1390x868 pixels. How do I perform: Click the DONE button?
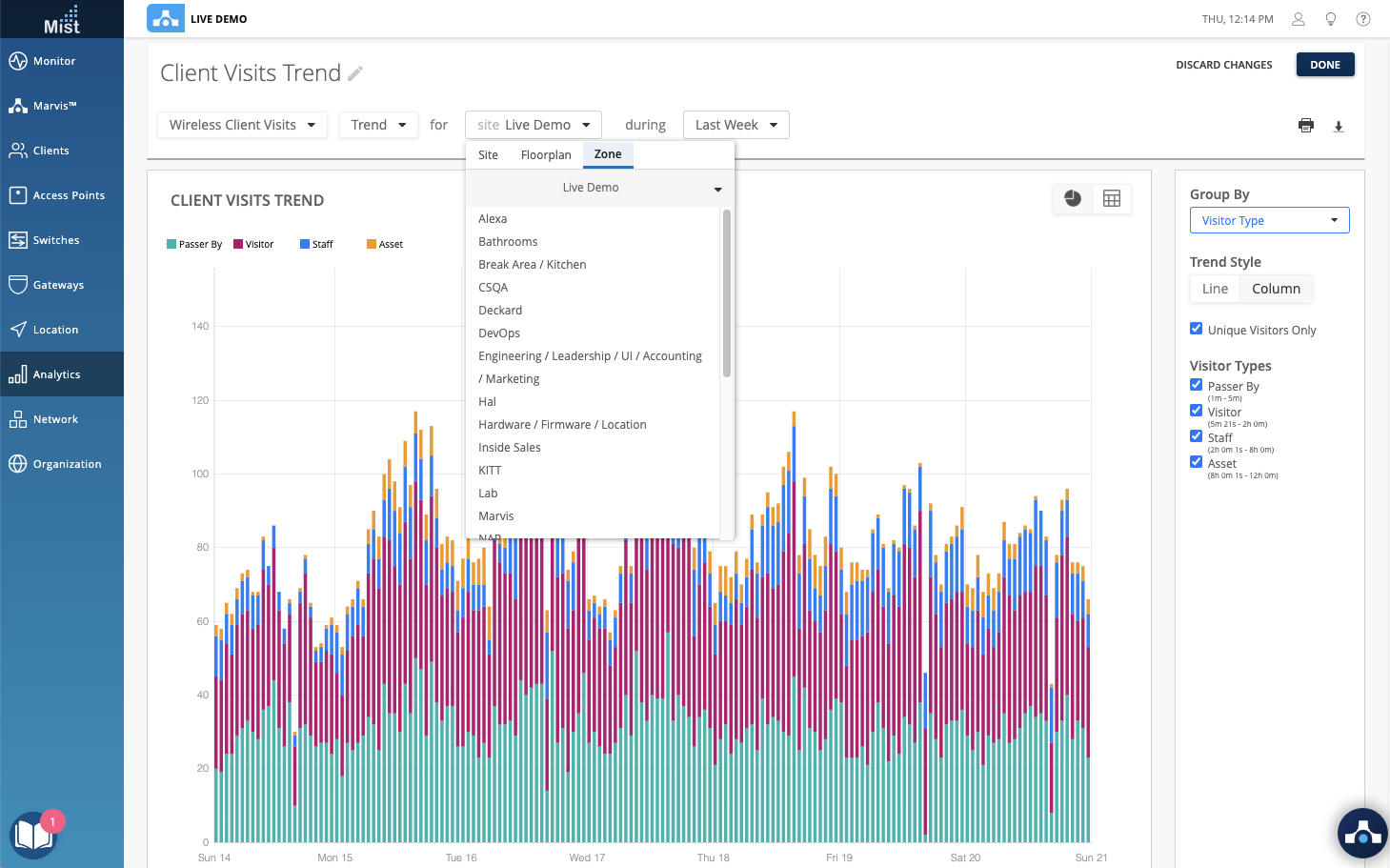(x=1324, y=65)
